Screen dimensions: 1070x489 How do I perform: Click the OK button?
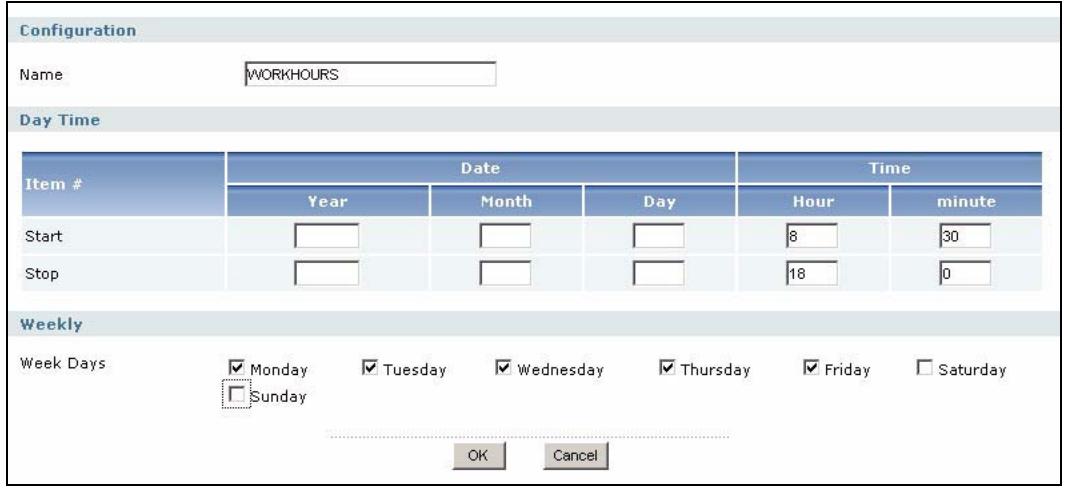(x=478, y=456)
